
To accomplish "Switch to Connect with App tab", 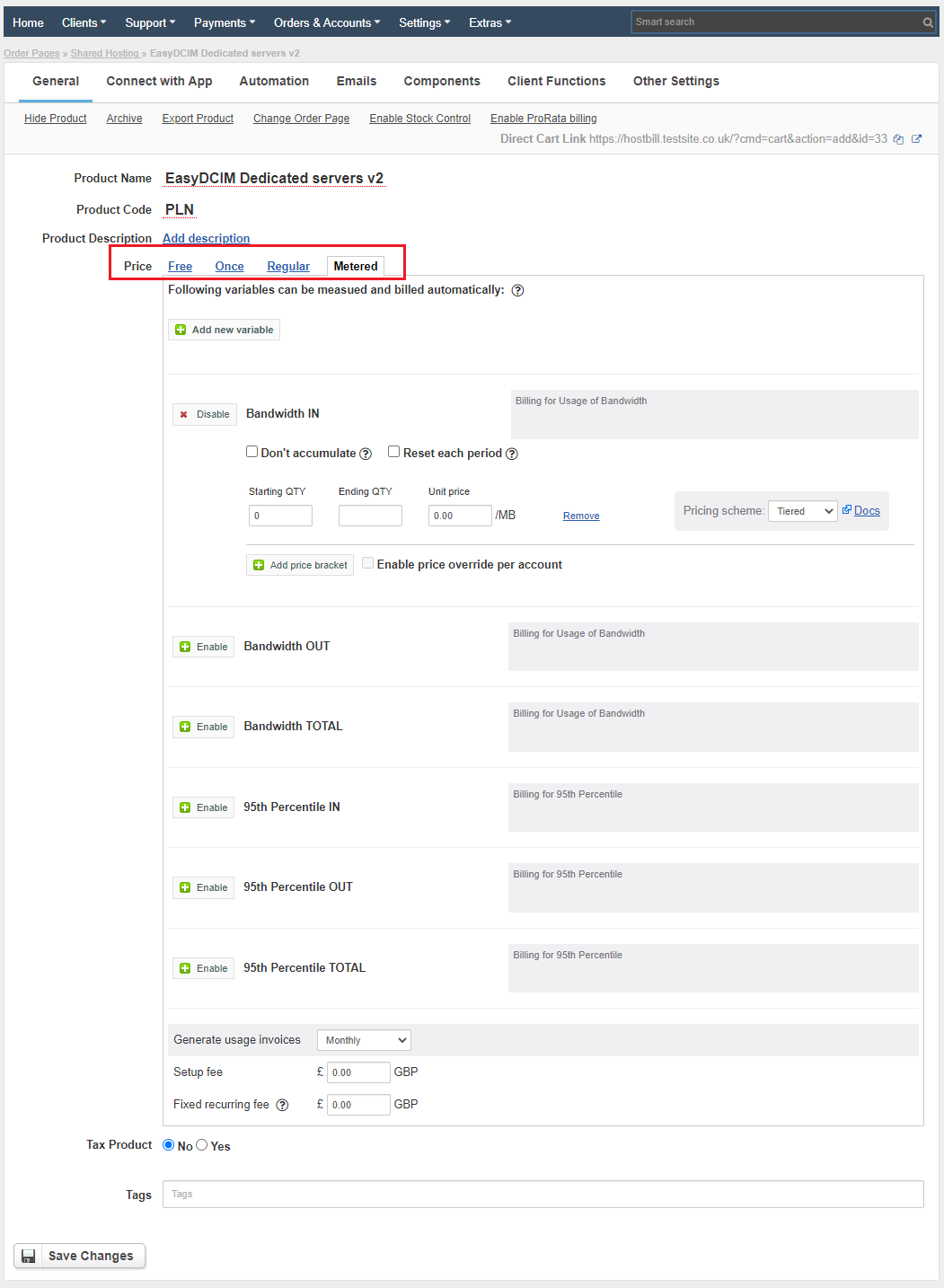I will pos(159,81).
